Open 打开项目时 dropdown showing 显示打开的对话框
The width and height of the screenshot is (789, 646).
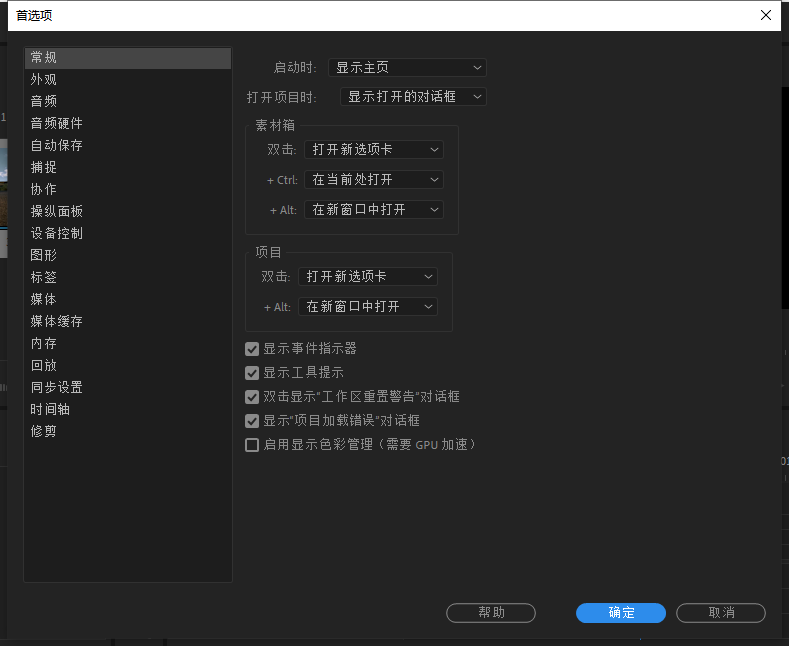click(x=413, y=97)
